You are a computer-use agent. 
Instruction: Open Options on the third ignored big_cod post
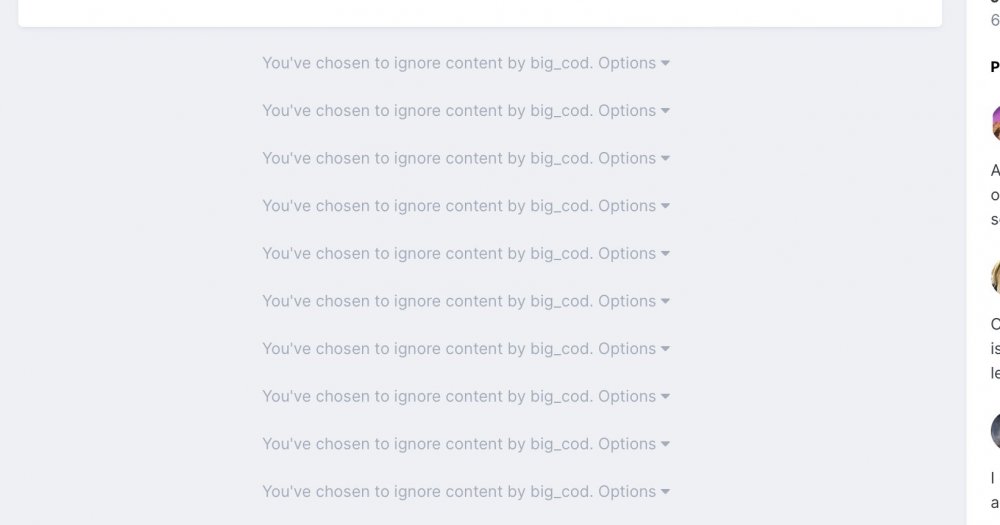[x=633, y=158]
